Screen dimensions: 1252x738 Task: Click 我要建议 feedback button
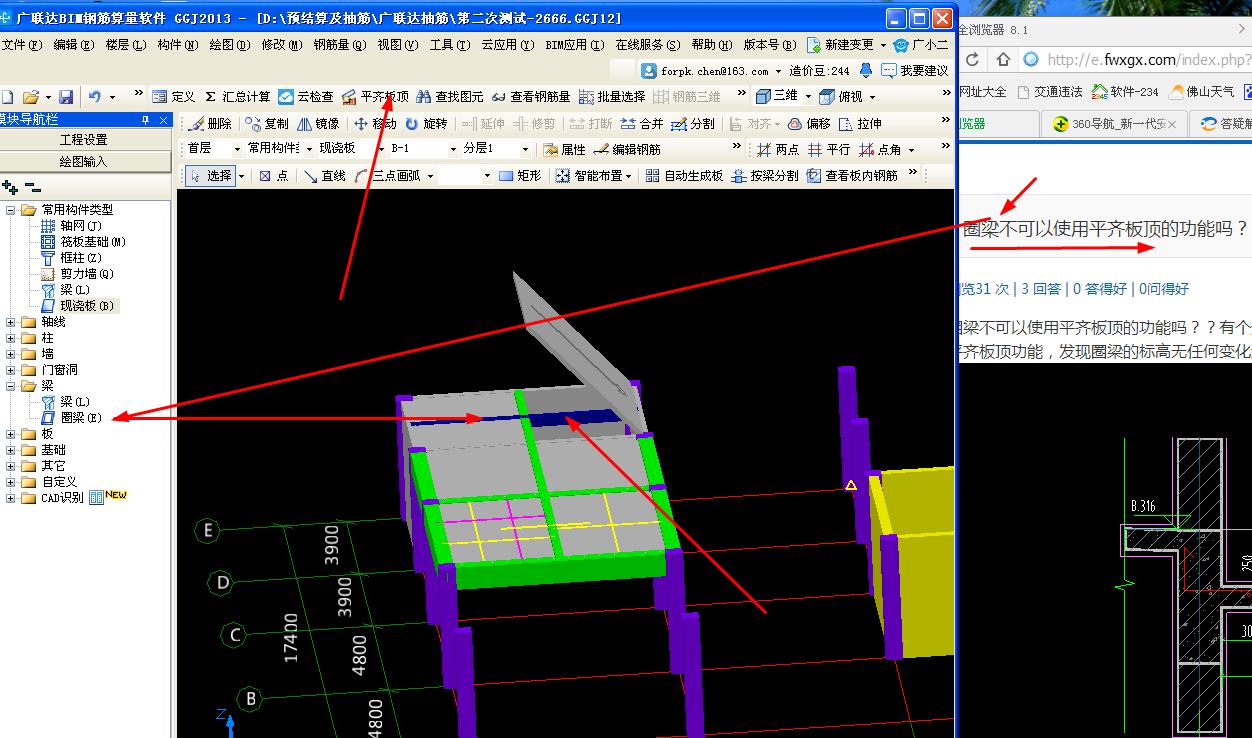click(915, 71)
